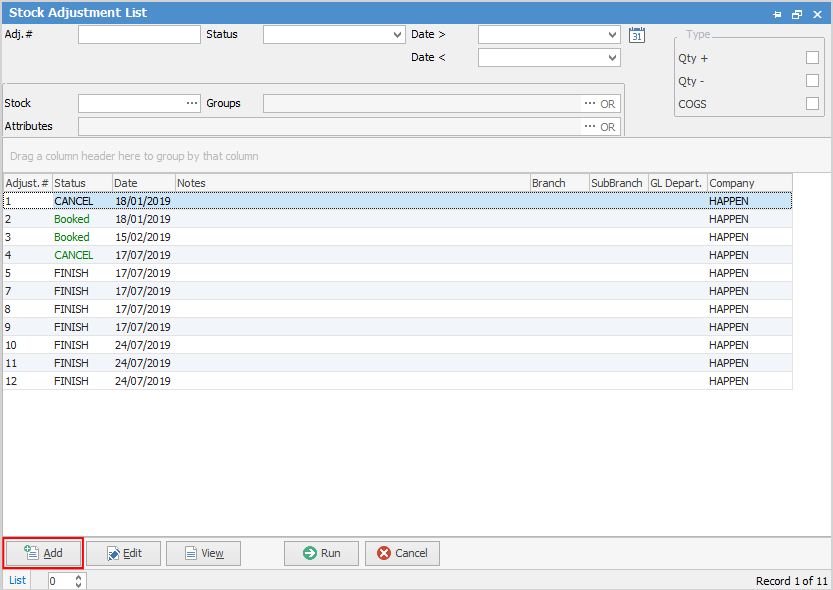
Task: Increase the list number spinner
Action: [x=79, y=577]
